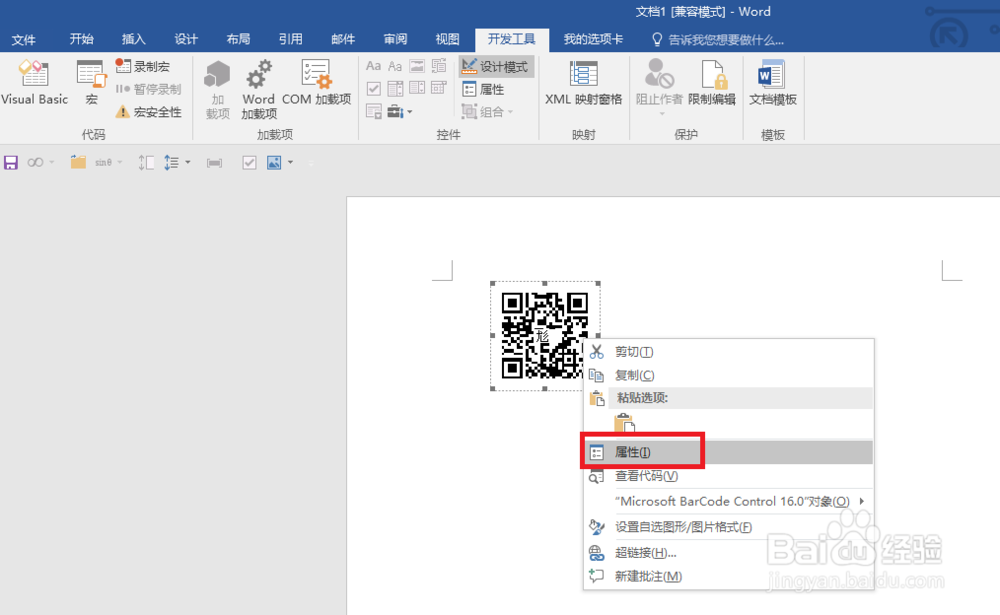Open COM 加载项 dialog
This screenshot has width=1000, height=615.
tap(316, 83)
